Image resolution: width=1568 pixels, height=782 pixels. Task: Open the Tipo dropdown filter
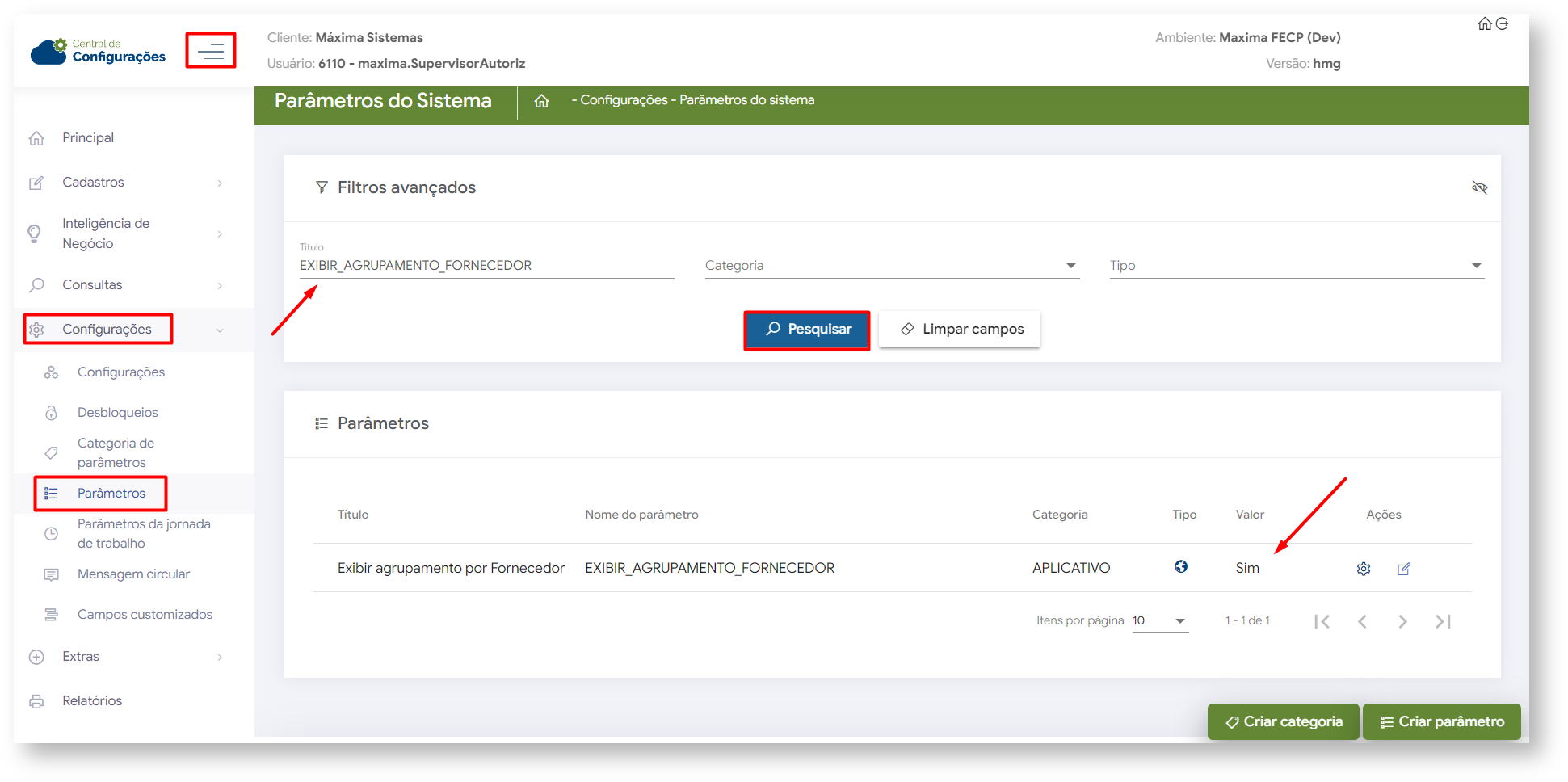(x=1296, y=266)
